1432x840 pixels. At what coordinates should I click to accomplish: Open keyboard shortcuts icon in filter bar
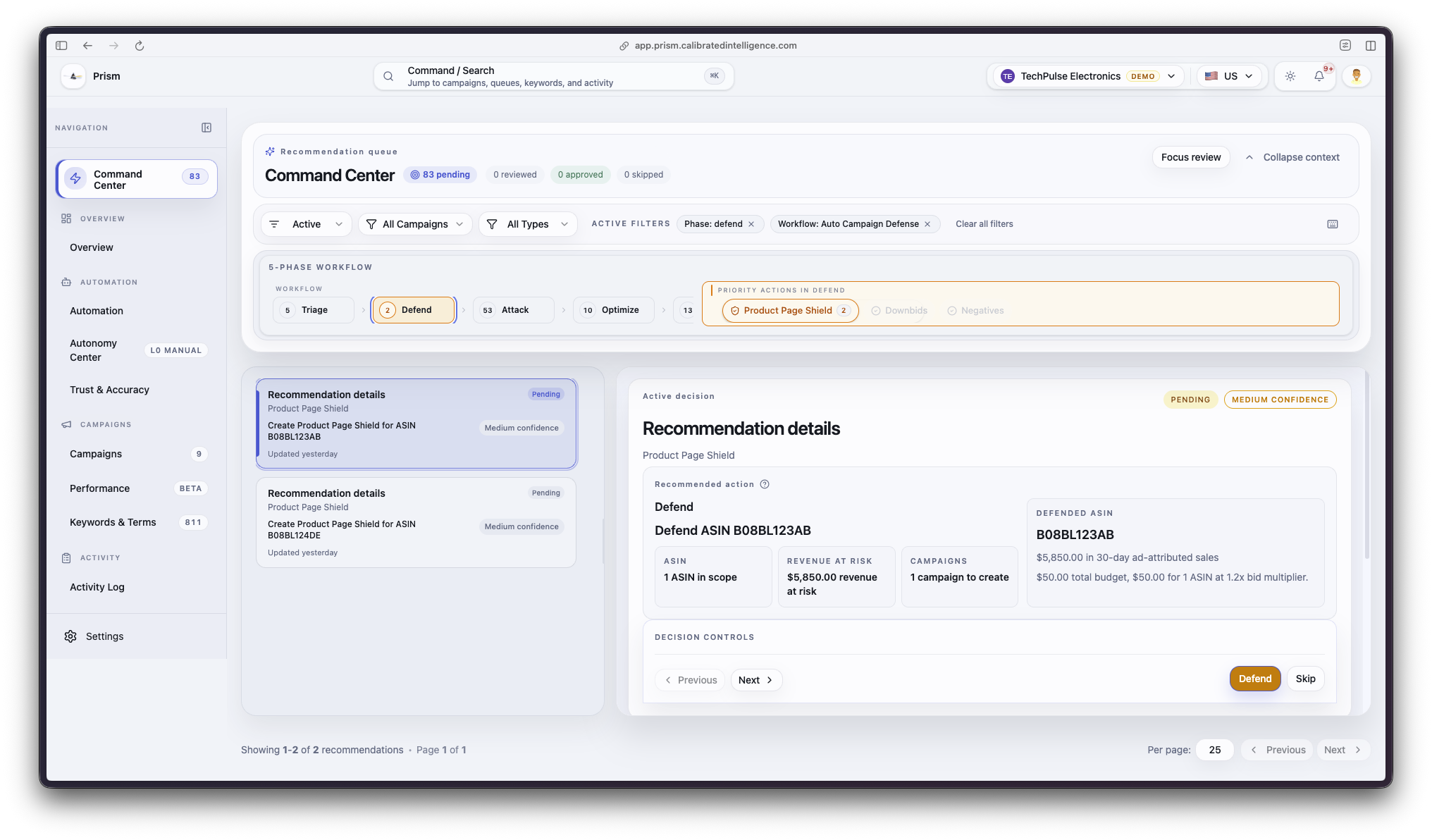coord(1333,224)
